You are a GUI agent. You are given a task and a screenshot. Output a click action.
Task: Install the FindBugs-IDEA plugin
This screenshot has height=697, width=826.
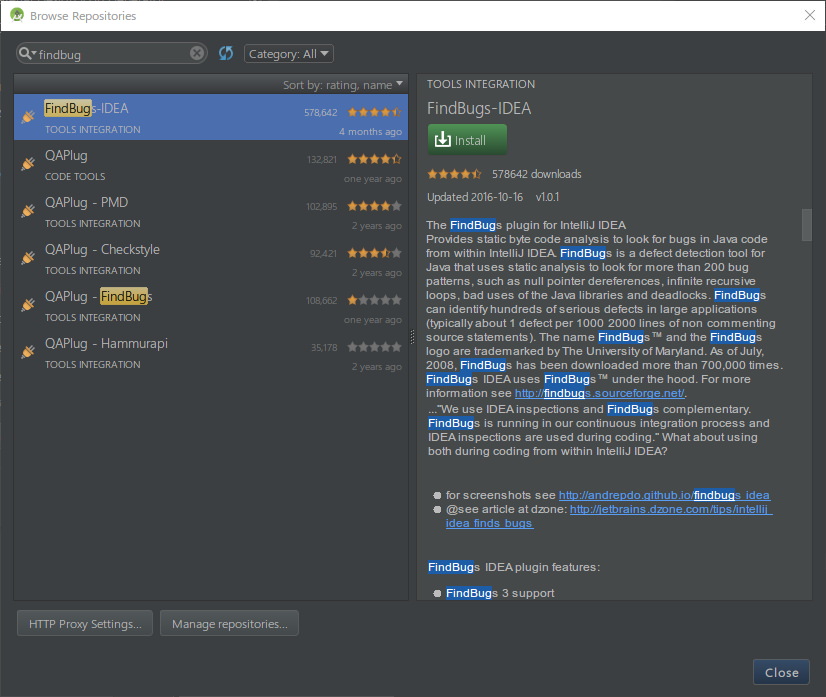click(x=467, y=140)
